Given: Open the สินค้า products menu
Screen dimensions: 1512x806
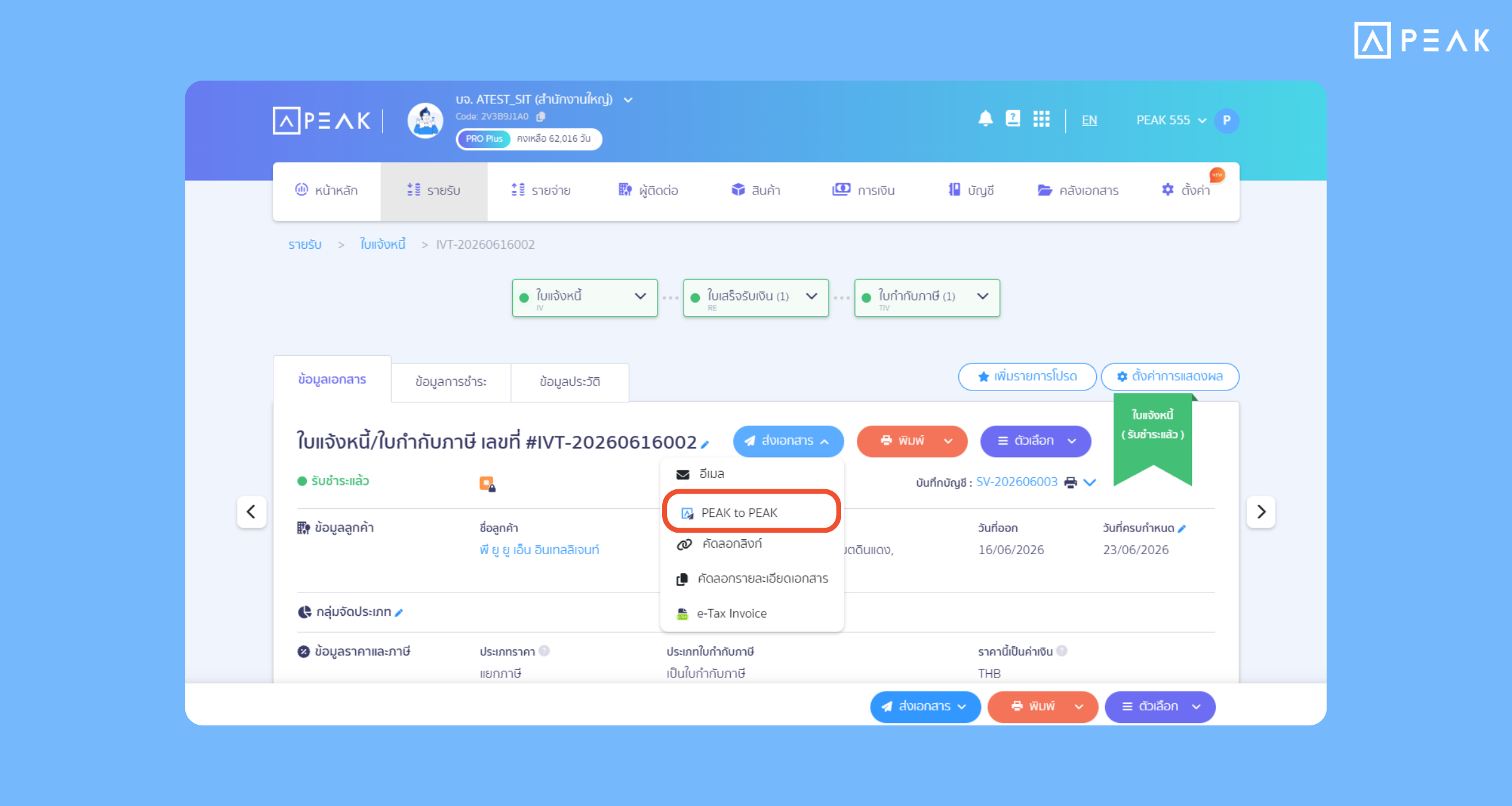Looking at the screenshot, I should point(755,190).
